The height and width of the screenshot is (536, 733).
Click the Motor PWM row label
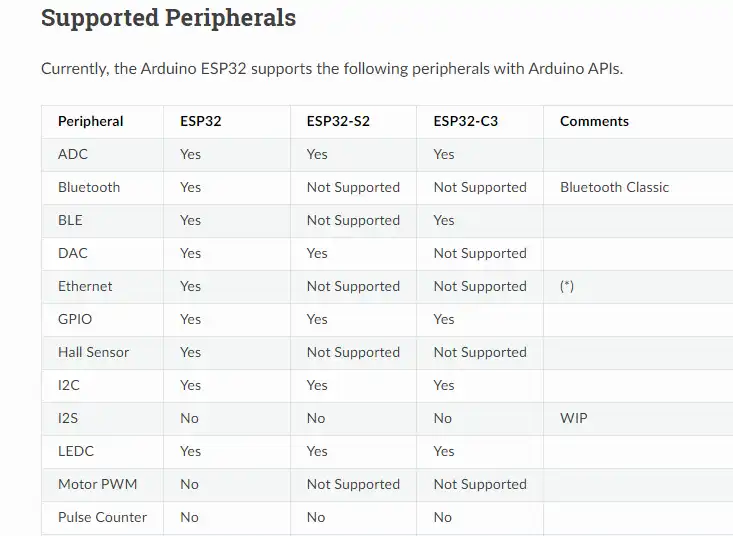(x=97, y=484)
